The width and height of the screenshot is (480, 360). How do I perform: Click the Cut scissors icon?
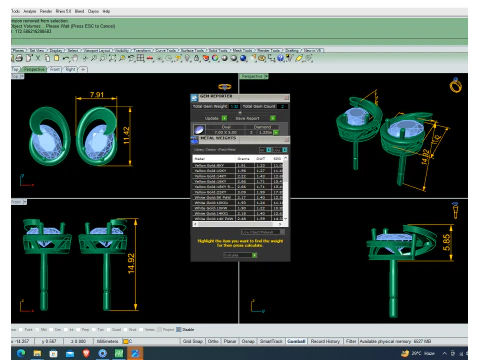click(x=38, y=58)
